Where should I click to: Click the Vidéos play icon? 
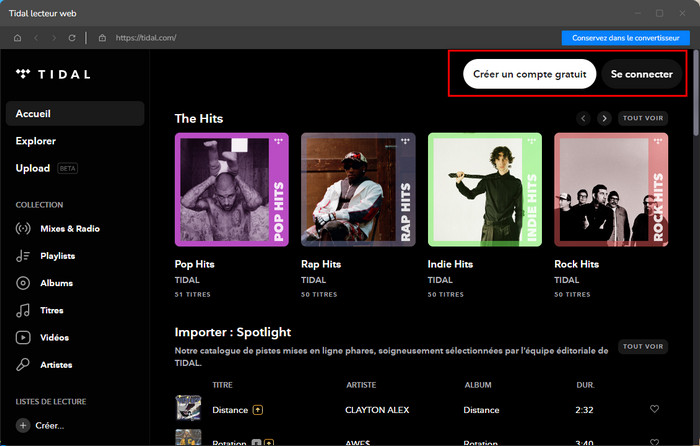tap(23, 338)
